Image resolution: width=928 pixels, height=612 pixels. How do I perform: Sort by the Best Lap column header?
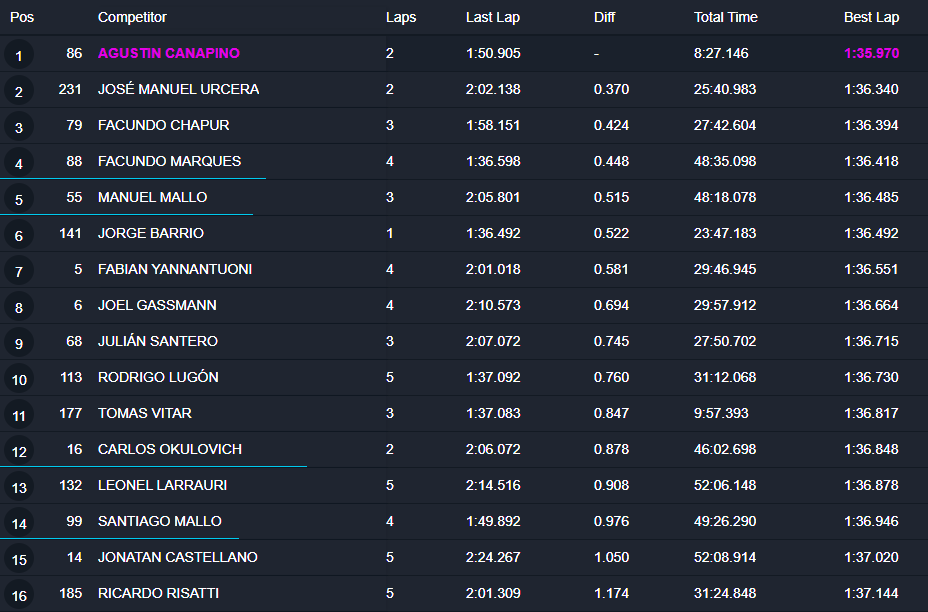point(871,17)
